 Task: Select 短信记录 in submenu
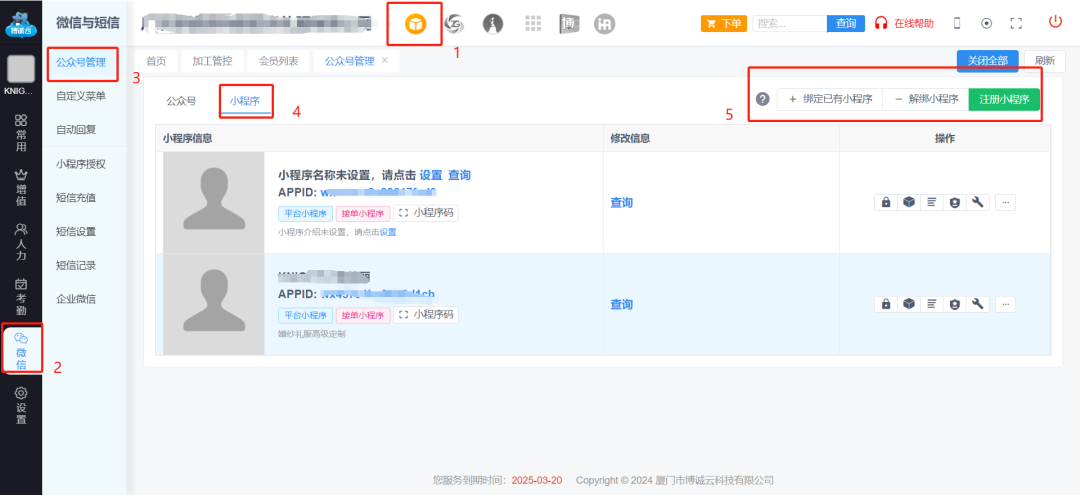(76, 265)
